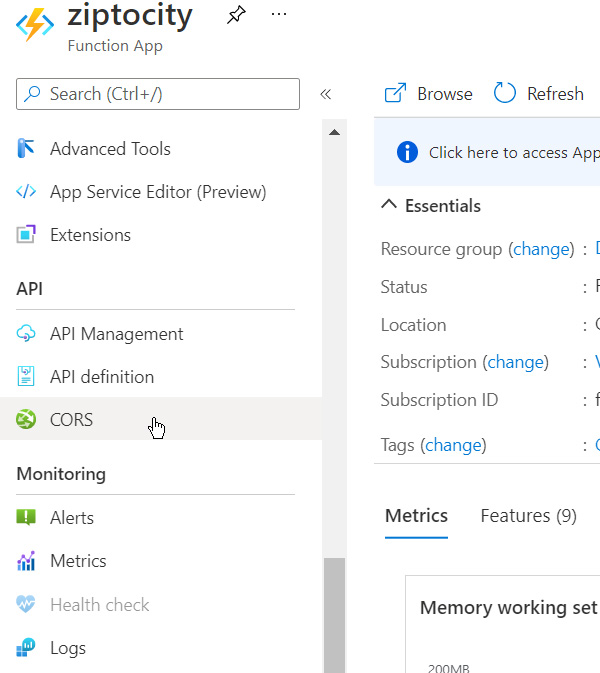Viewport: 600px width, 673px height.
Task: Click the 'Status' label in Essentials
Action: point(404,287)
